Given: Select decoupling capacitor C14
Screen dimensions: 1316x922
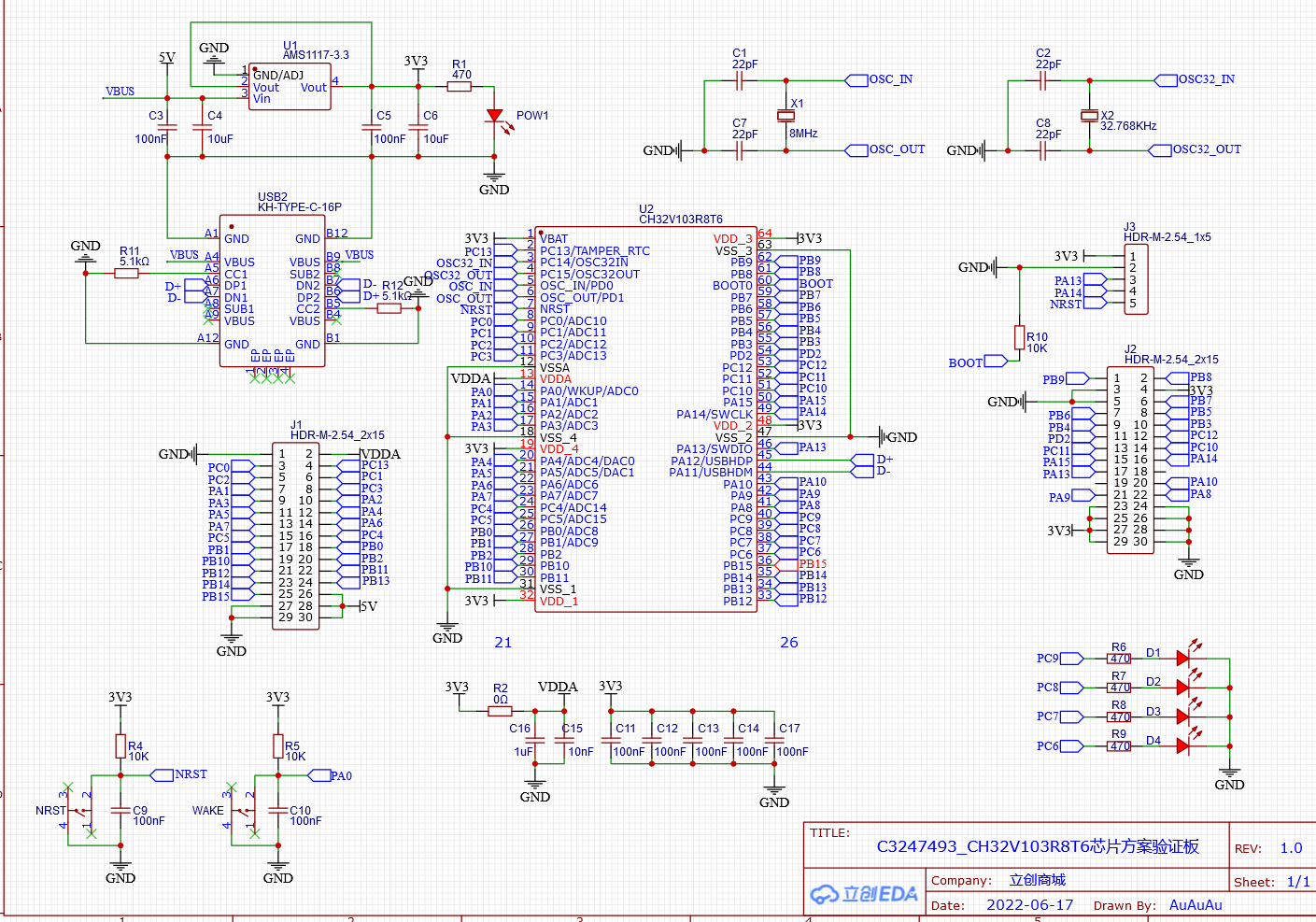Looking at the screenshot, I should [x=733, y=741].
